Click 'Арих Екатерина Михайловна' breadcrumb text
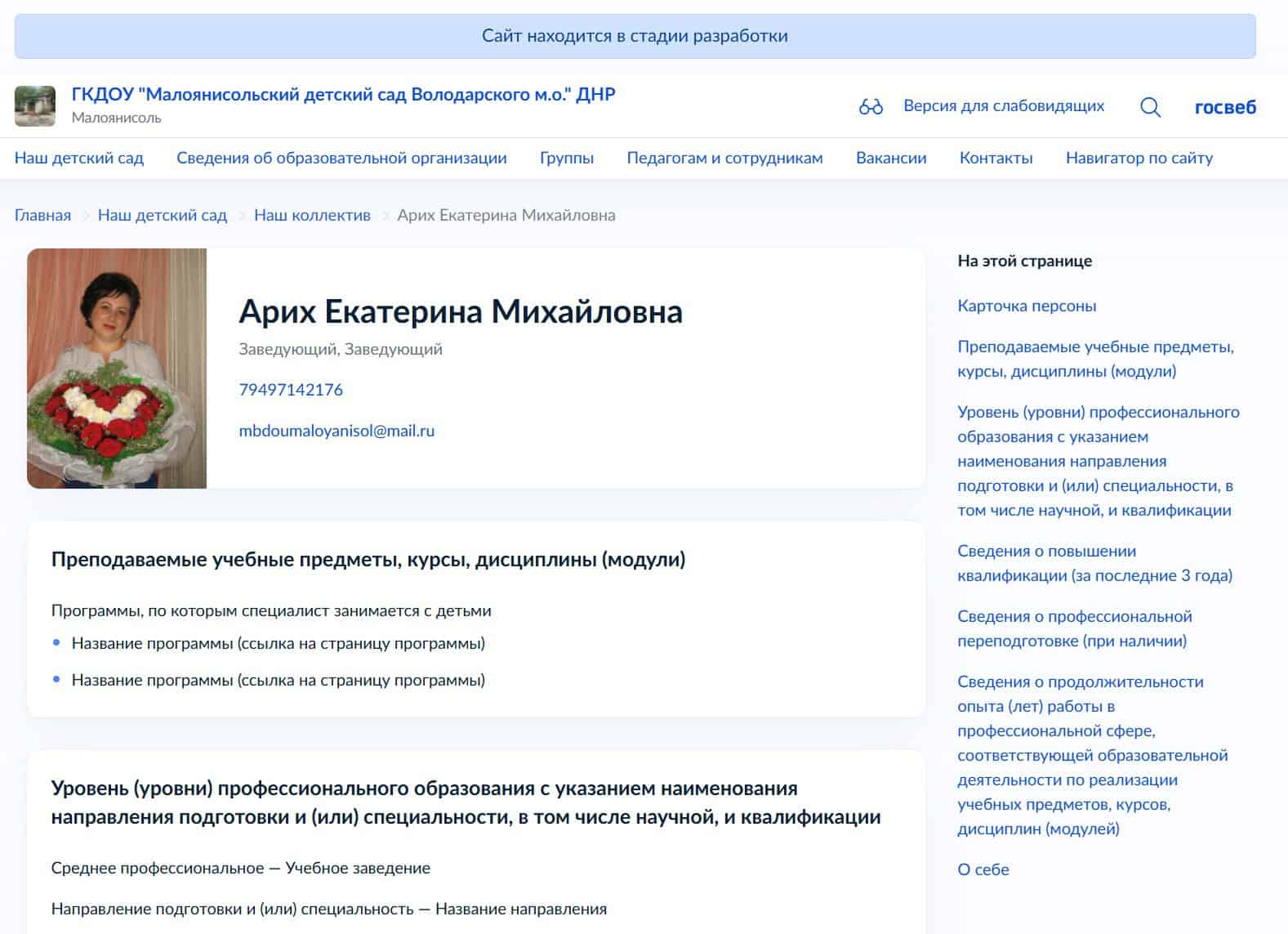 [506, 215]
